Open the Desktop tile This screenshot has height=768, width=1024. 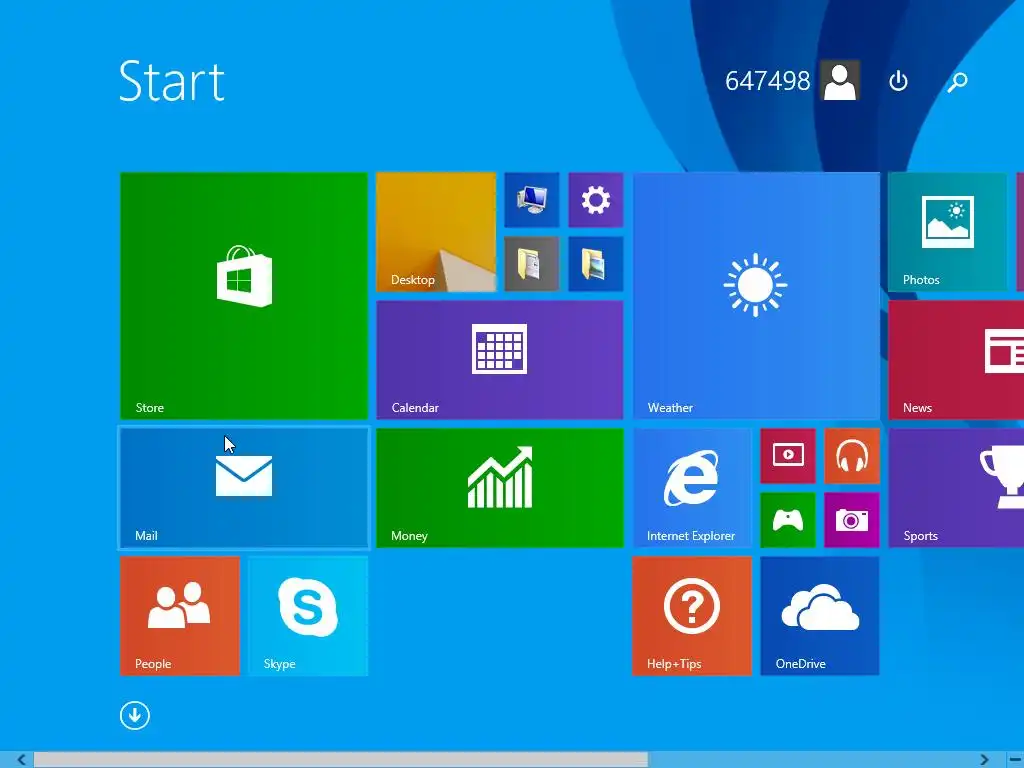tap(436, 231)
